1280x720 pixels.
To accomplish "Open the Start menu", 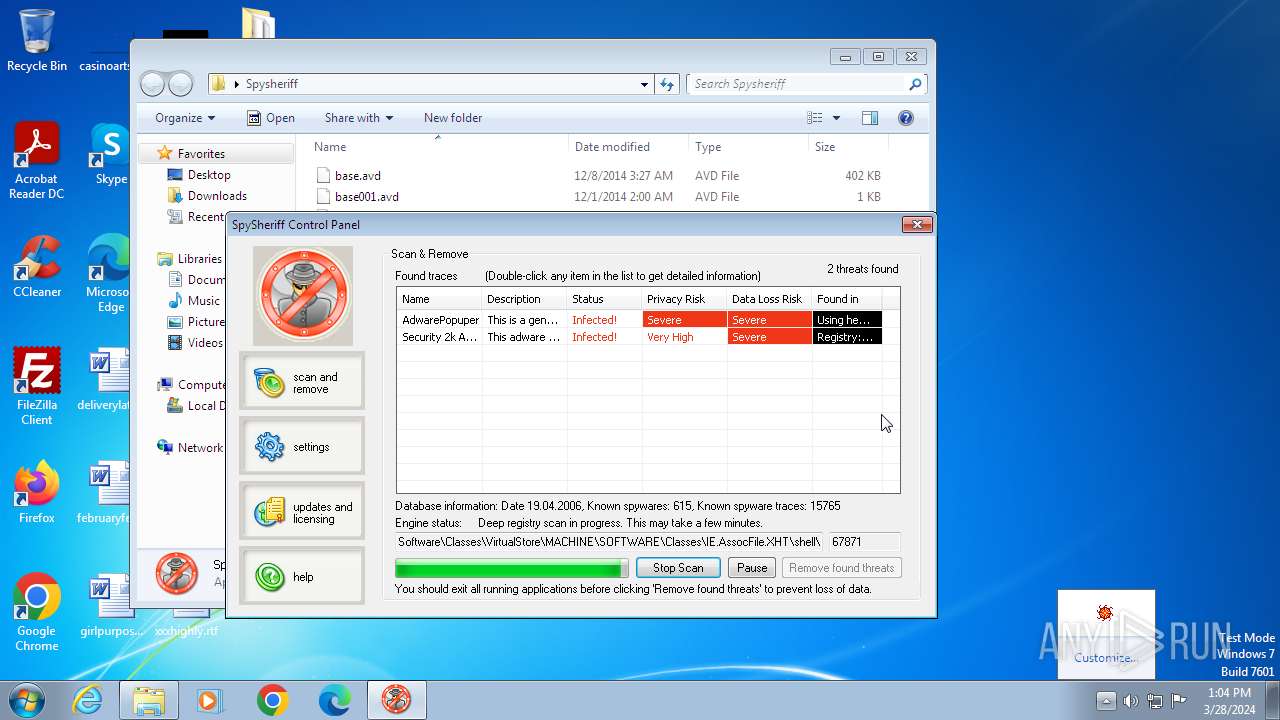I will click(27, 700).
